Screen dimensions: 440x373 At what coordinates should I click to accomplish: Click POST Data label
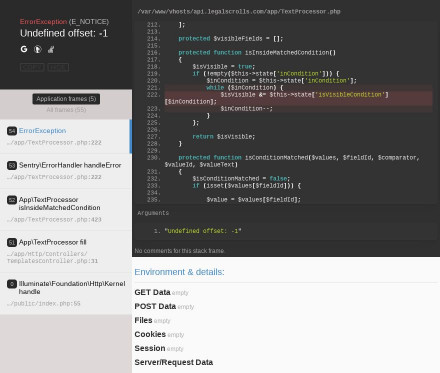(155, 306)
